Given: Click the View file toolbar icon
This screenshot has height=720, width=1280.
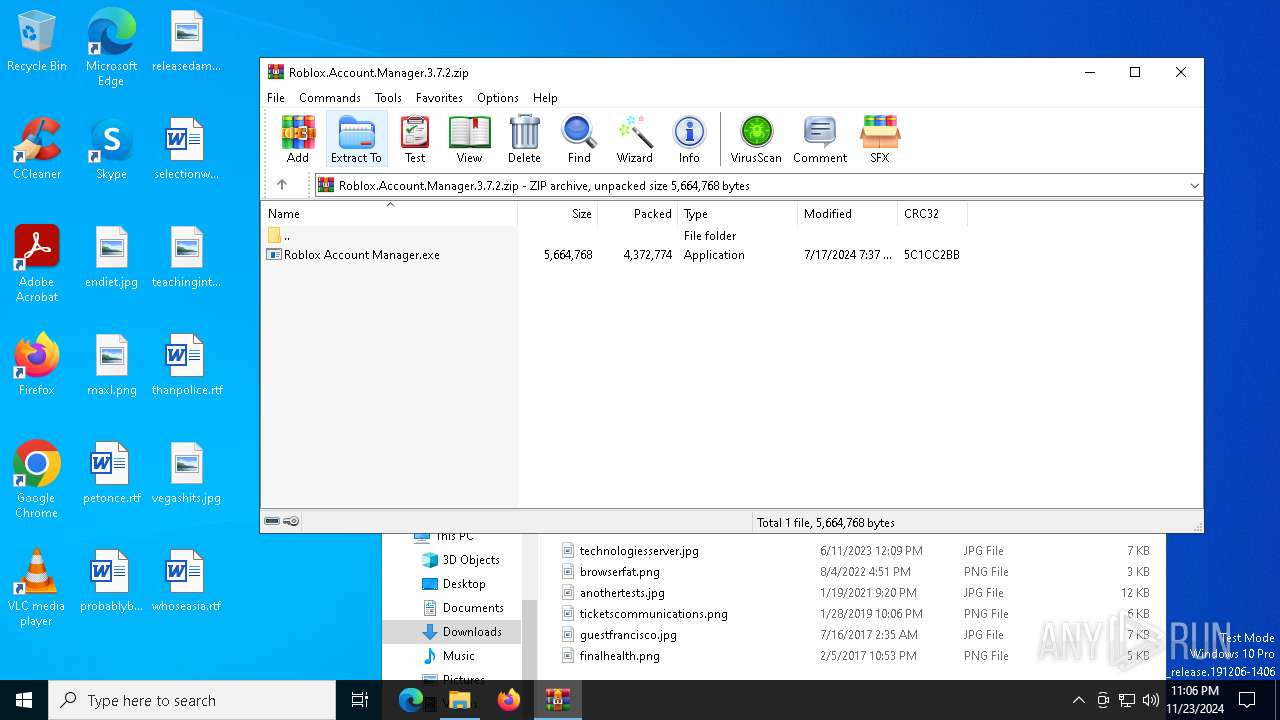Looking at the screenshot, I should (469, 139).
